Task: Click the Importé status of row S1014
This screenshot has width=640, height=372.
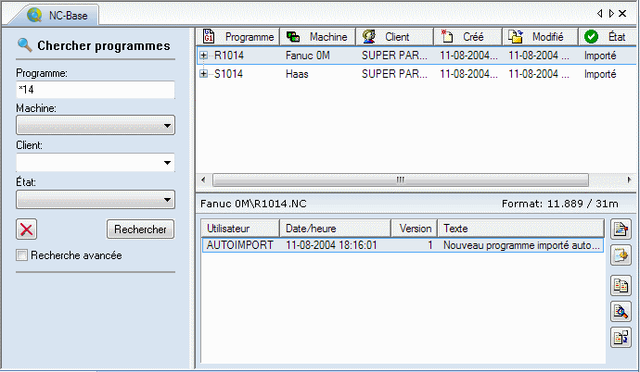Action: point(600,74)
